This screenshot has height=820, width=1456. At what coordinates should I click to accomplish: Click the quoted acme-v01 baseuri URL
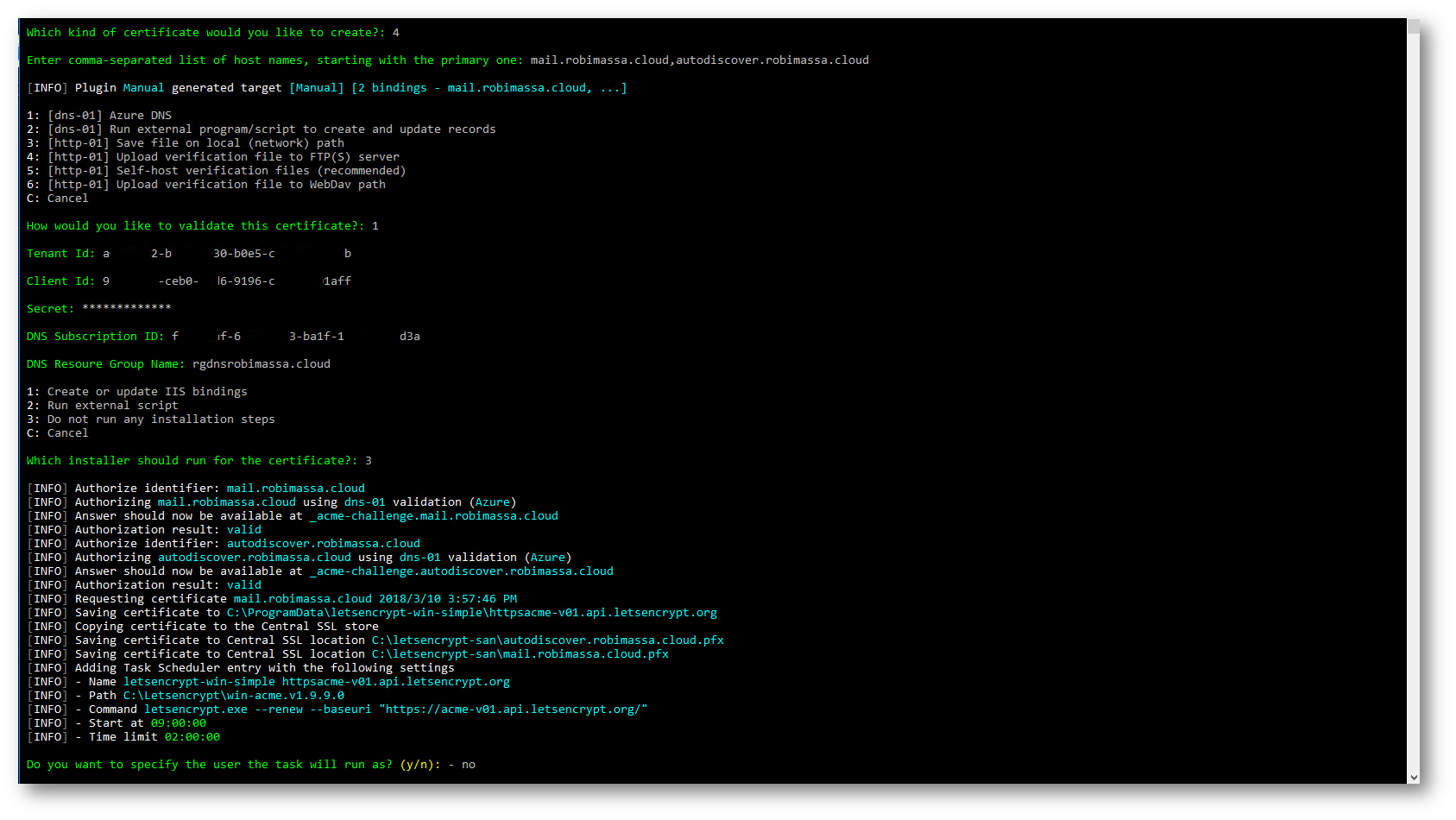(513, 710)
